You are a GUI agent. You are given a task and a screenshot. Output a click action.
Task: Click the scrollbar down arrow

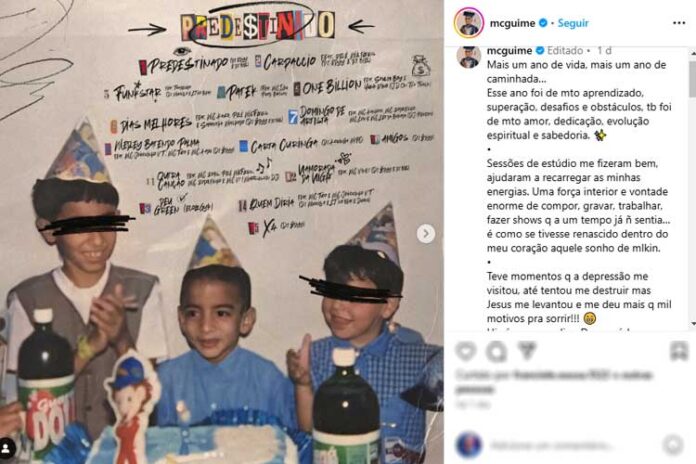tap(693, 325)
